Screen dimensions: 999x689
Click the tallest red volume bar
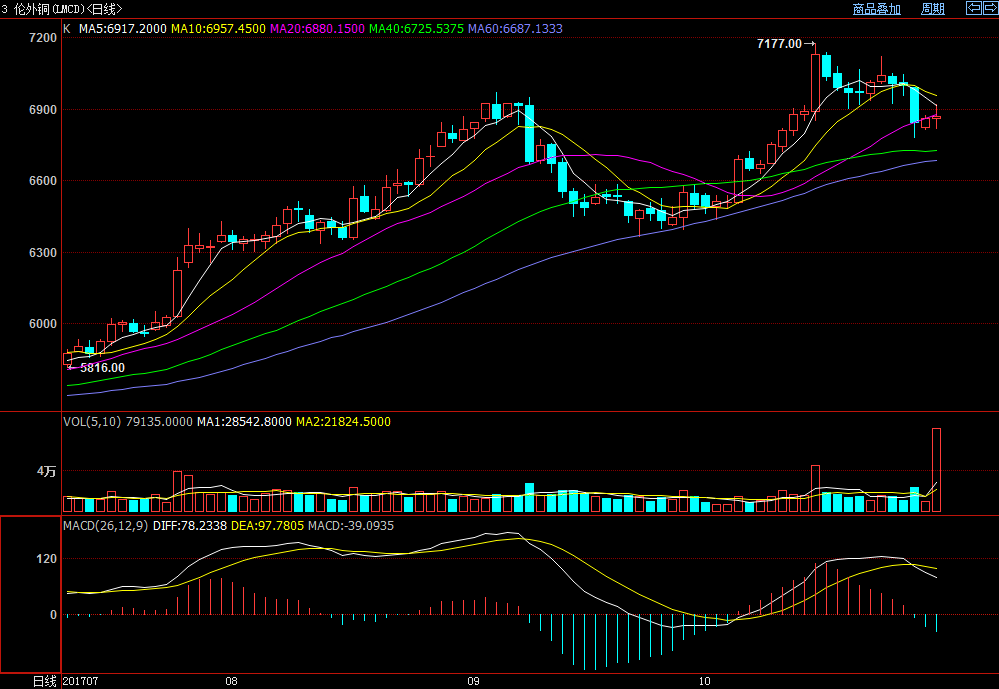[937, 470]
